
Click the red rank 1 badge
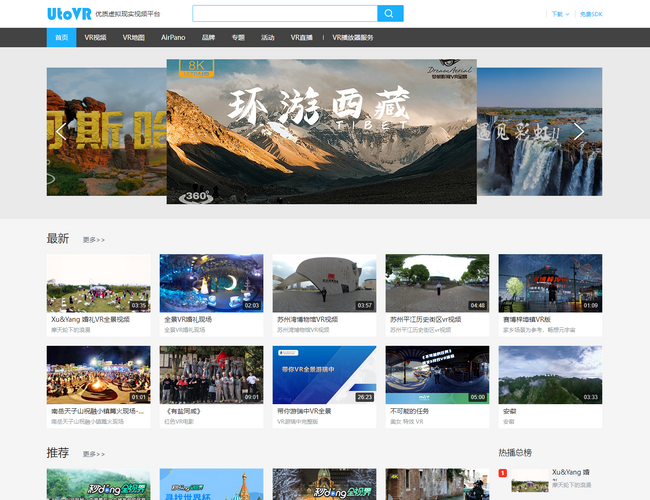[502, 472]
